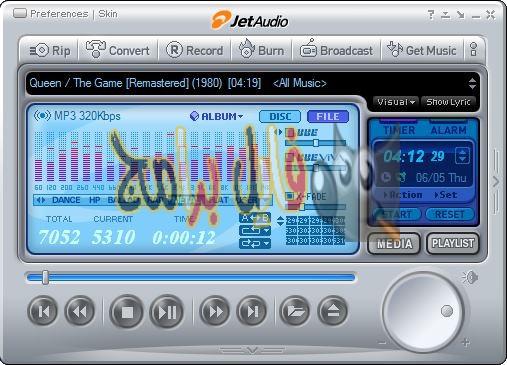Screen dimensions: 507x365
Task: Launch the Broadcast feature
Action: pyautogui.click(x=336, y=50)
